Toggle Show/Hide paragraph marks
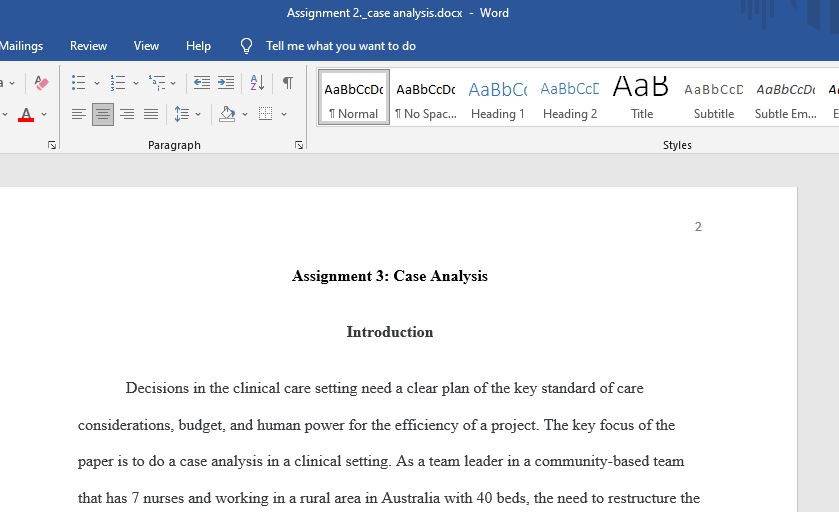 pyautogui.click(x=288, y=83)
